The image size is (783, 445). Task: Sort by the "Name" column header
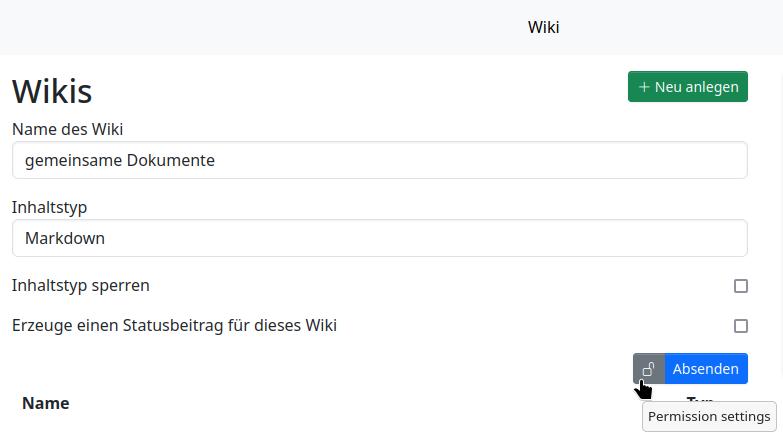point(46,403)
